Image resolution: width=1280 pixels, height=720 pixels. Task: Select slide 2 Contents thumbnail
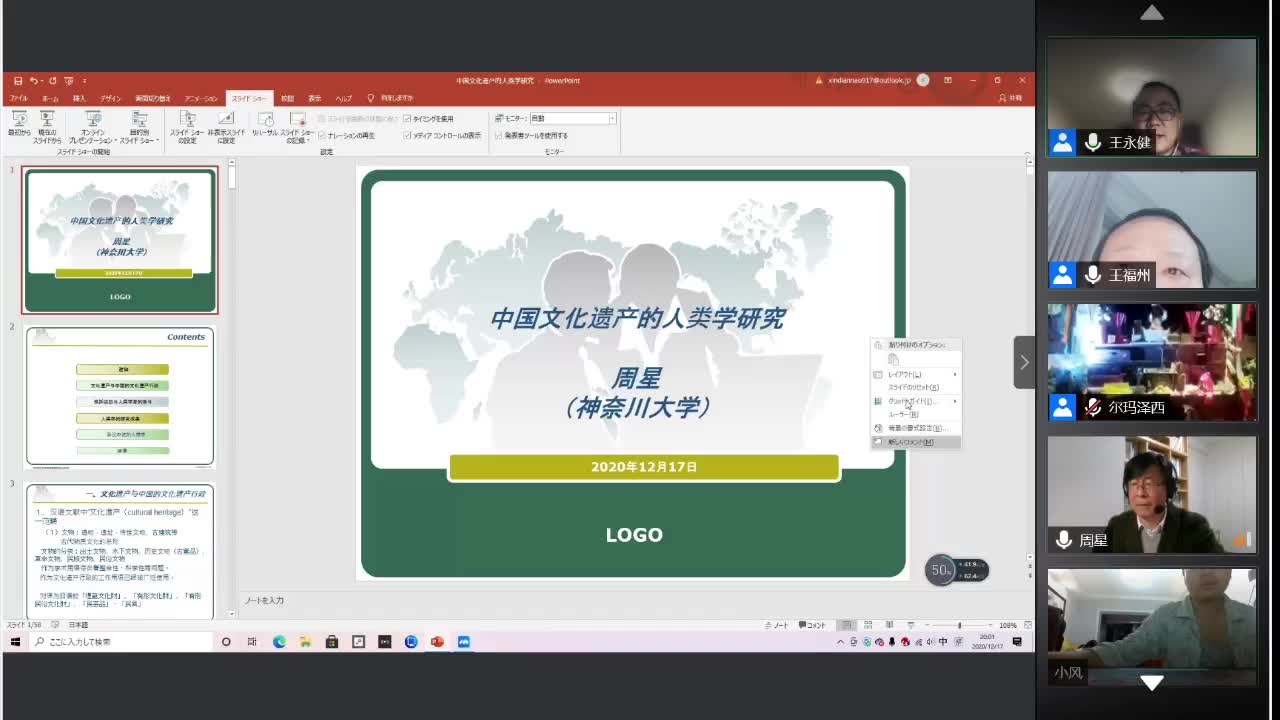[x=119, y=397]
